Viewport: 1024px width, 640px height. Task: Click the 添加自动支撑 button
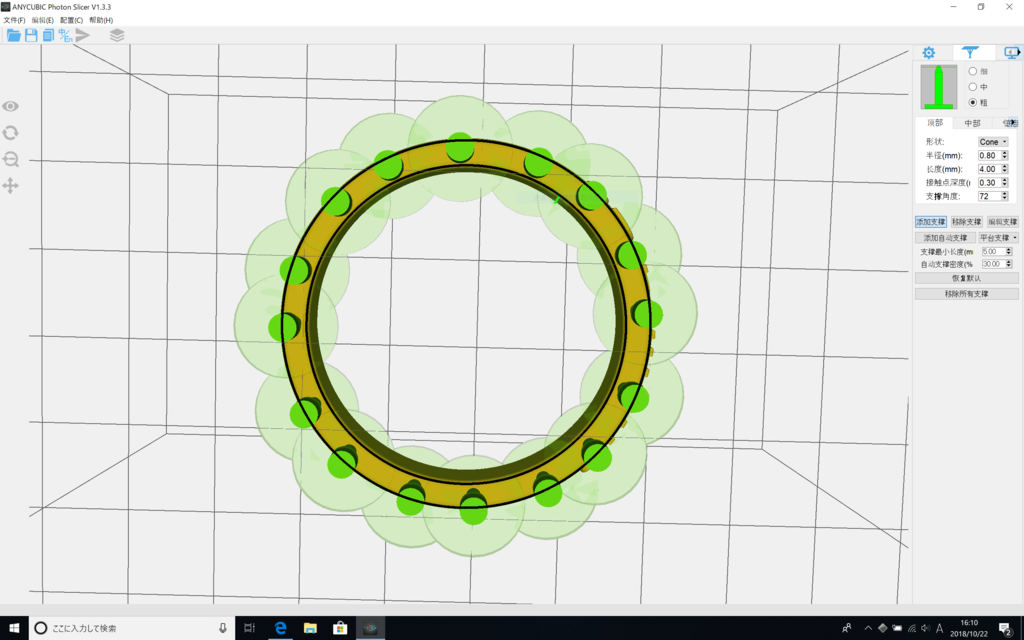pos(945,238)
